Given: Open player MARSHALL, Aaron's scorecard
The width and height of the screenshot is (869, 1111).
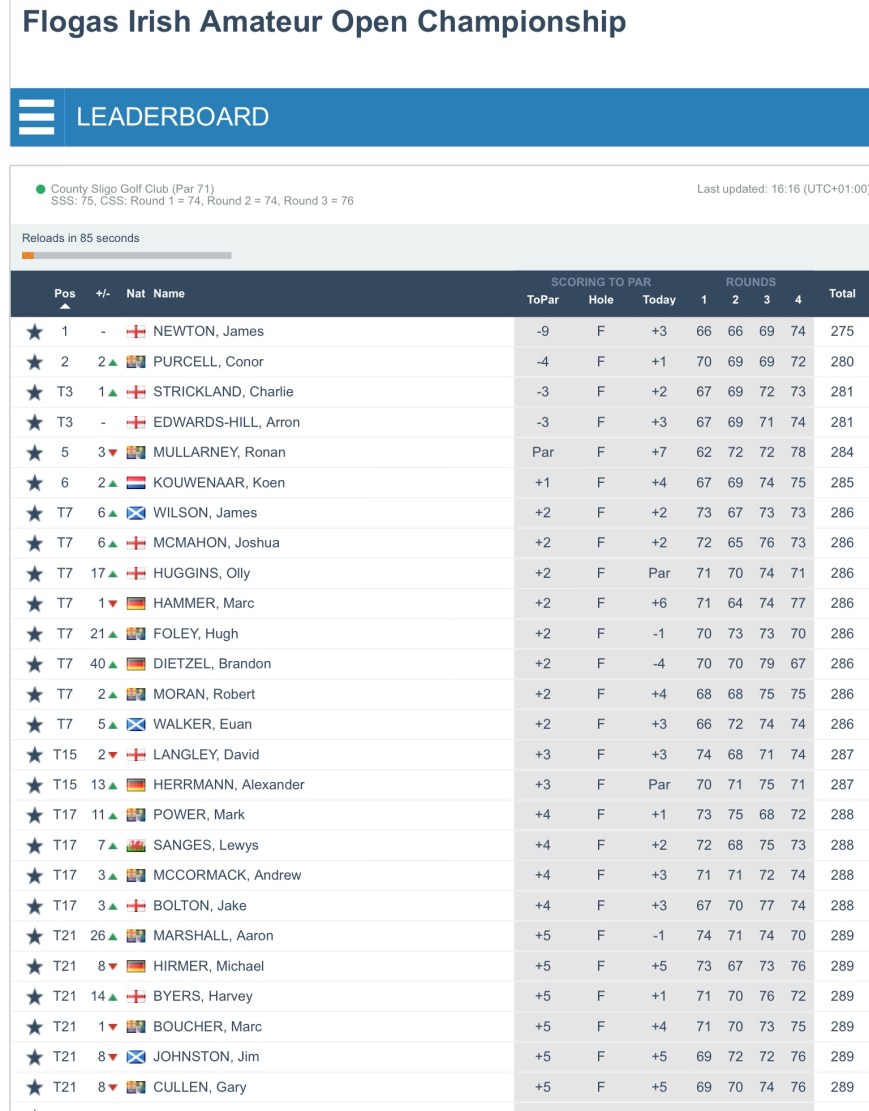Looking at the screenshot, I should point(213,936).
